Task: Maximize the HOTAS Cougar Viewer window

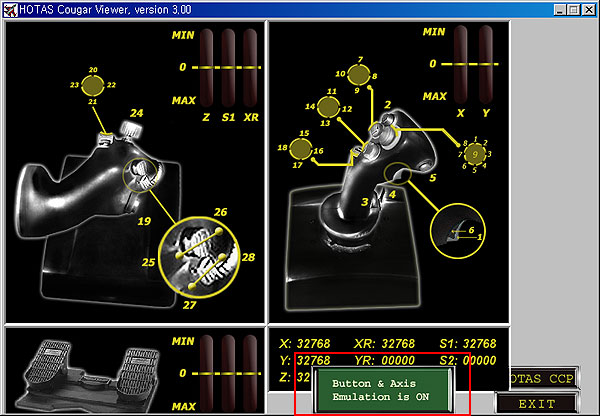Action: point(574,10)
